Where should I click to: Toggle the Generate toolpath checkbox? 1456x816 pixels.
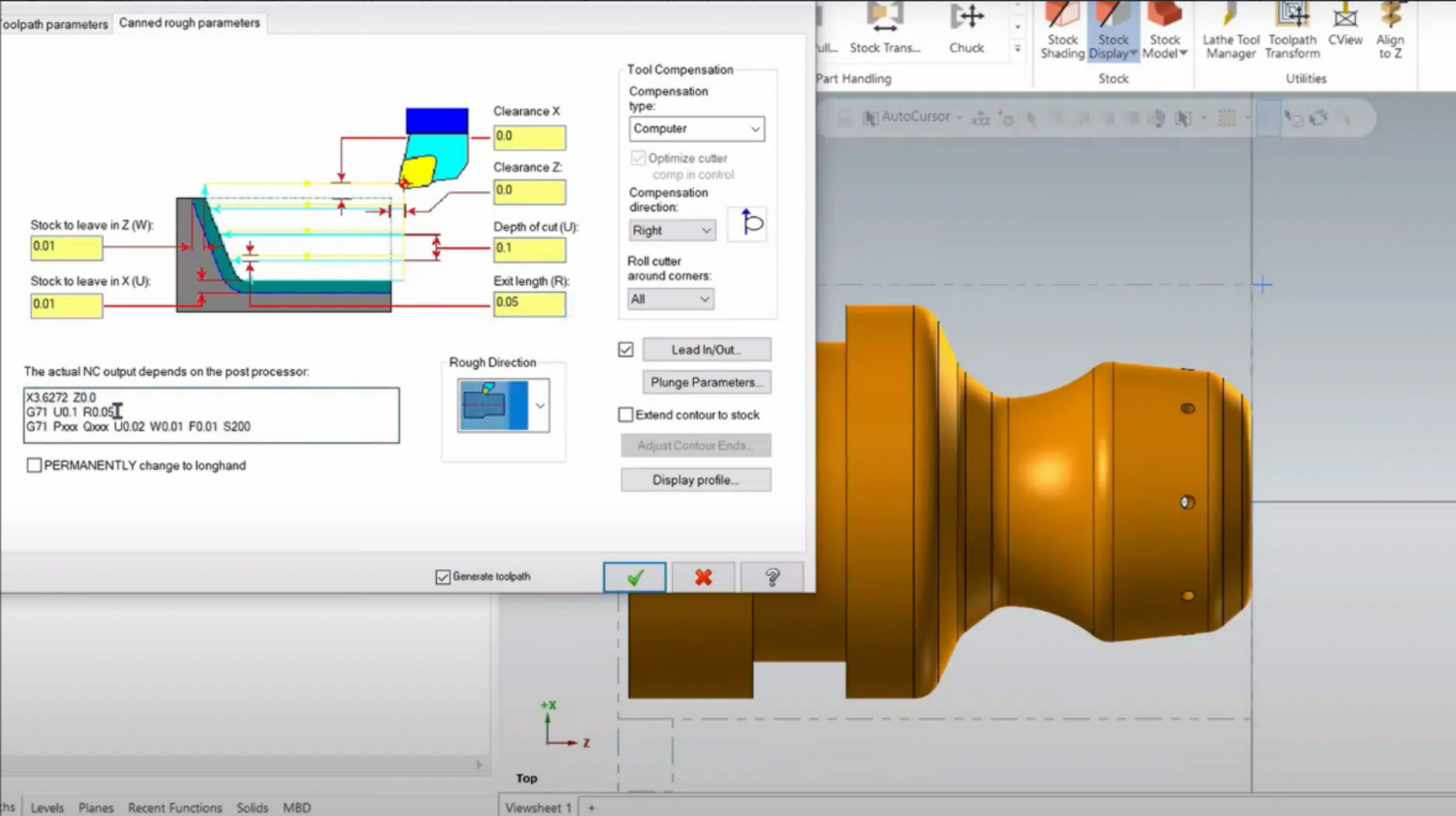coord(443,577)
